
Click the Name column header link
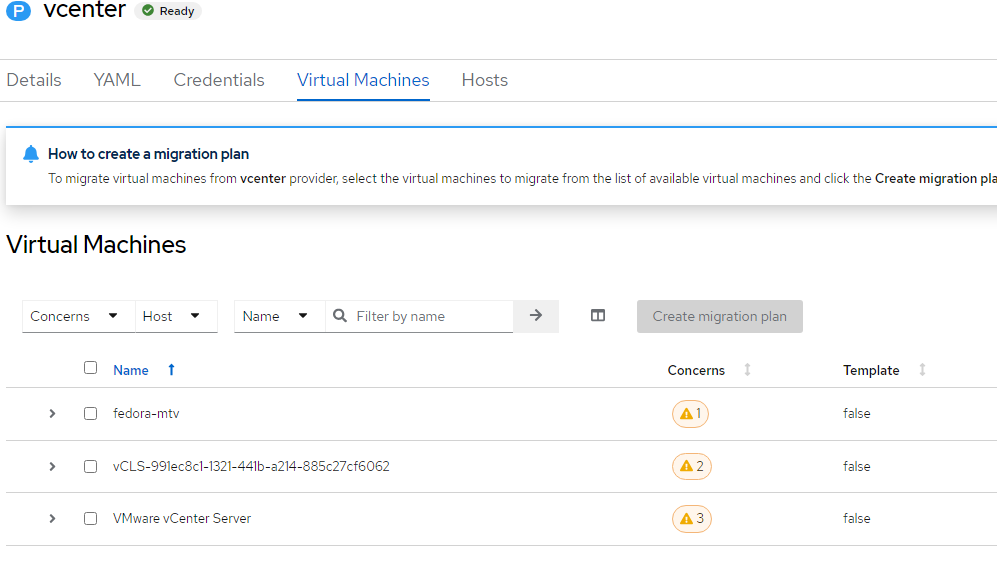pos(131,370)
